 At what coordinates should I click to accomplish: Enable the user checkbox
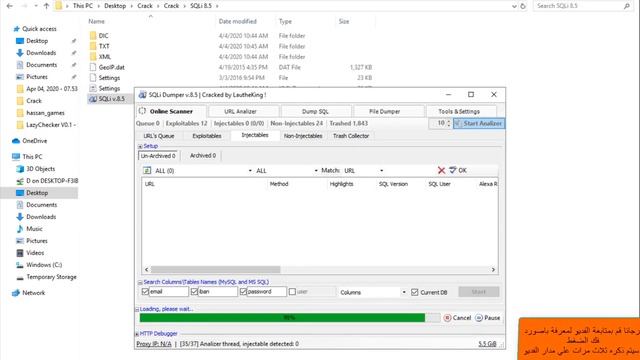292,291
